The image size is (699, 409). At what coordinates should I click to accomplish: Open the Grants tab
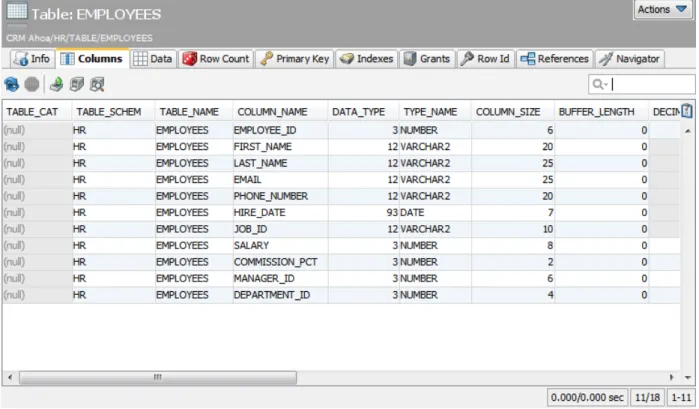tap(427, 59)
